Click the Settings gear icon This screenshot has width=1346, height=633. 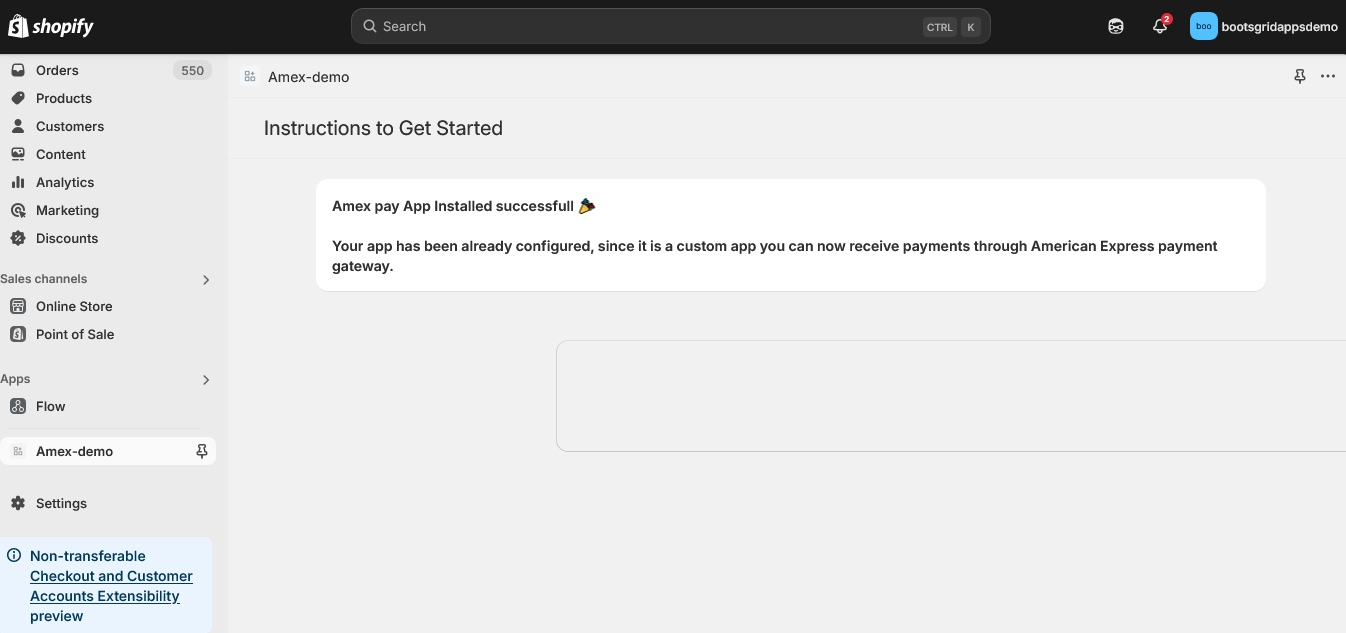click(x=18, y=503)
